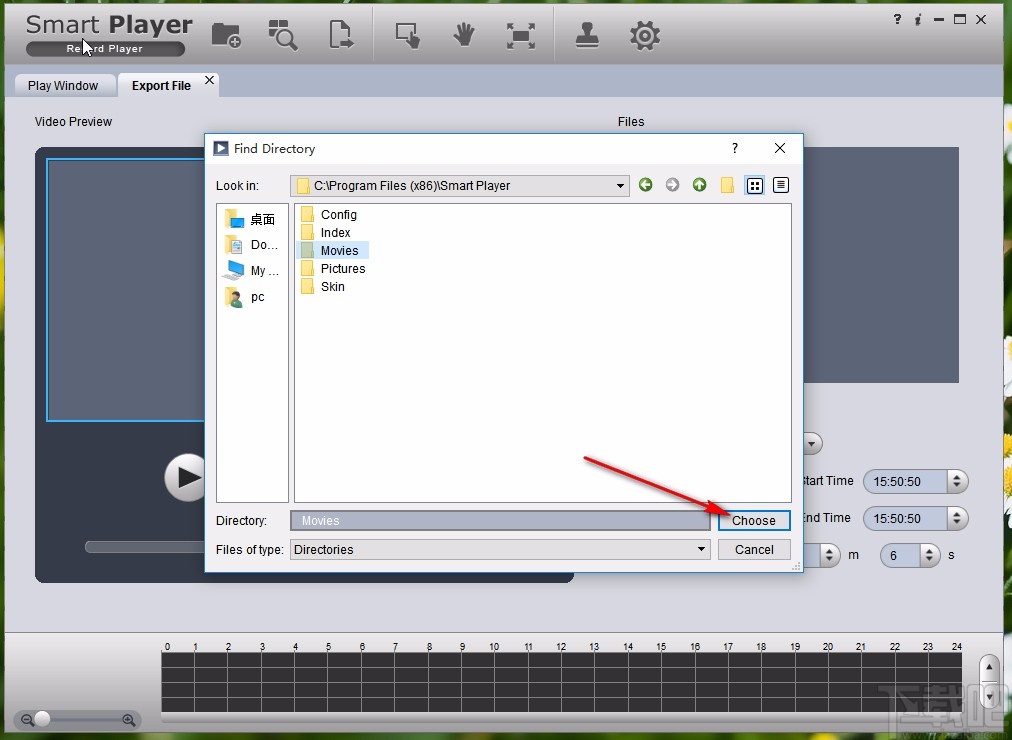Open the watermark stamp tool

pos(587,35)
